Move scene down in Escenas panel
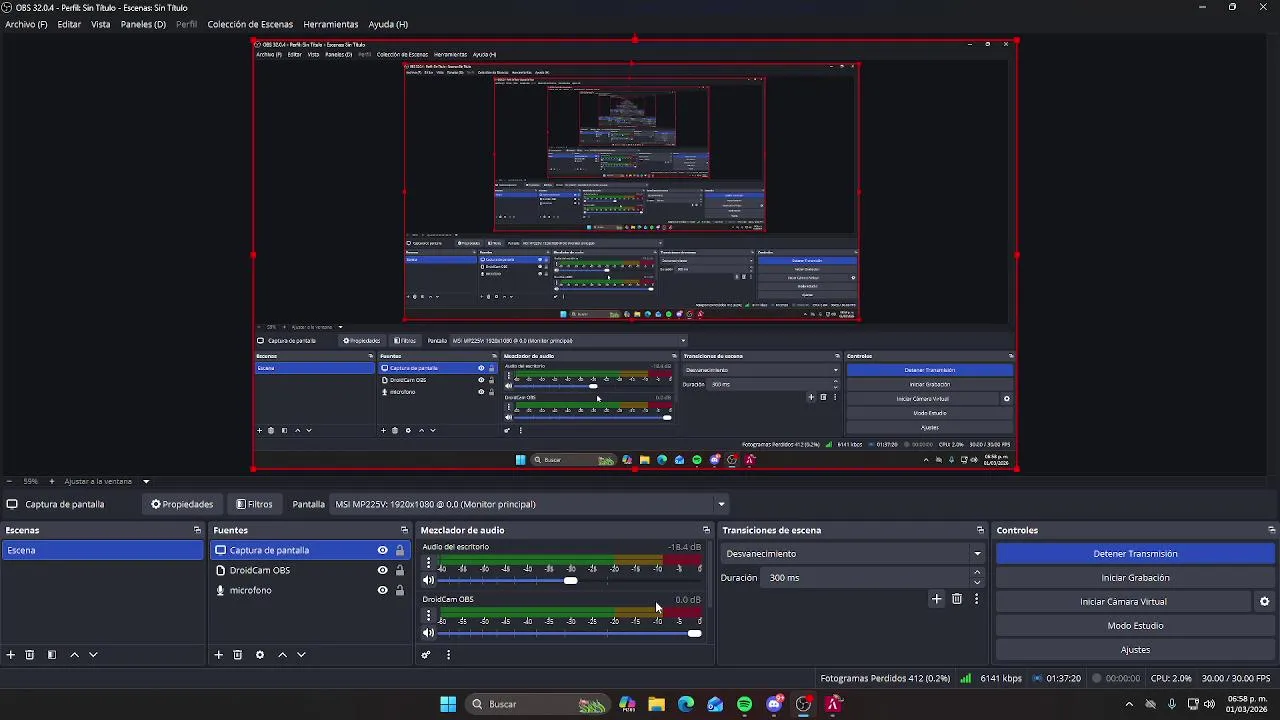This screenshot has width=1280, height=720. coord(93,655)
